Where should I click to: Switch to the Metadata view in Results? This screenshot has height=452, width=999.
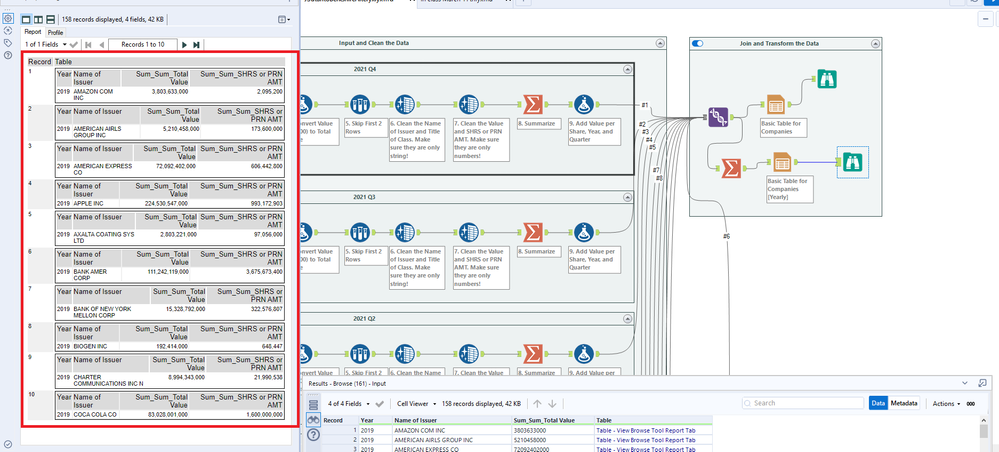[905, 403]
